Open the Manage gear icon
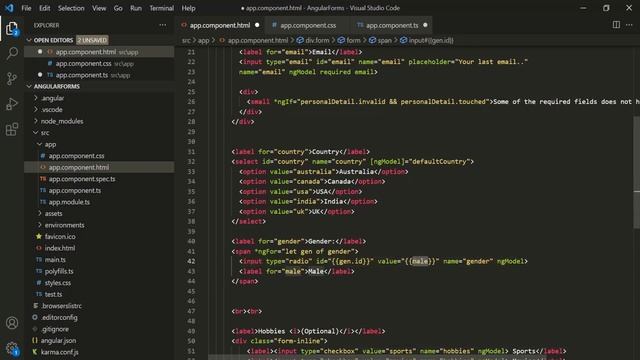 point(12,348)
